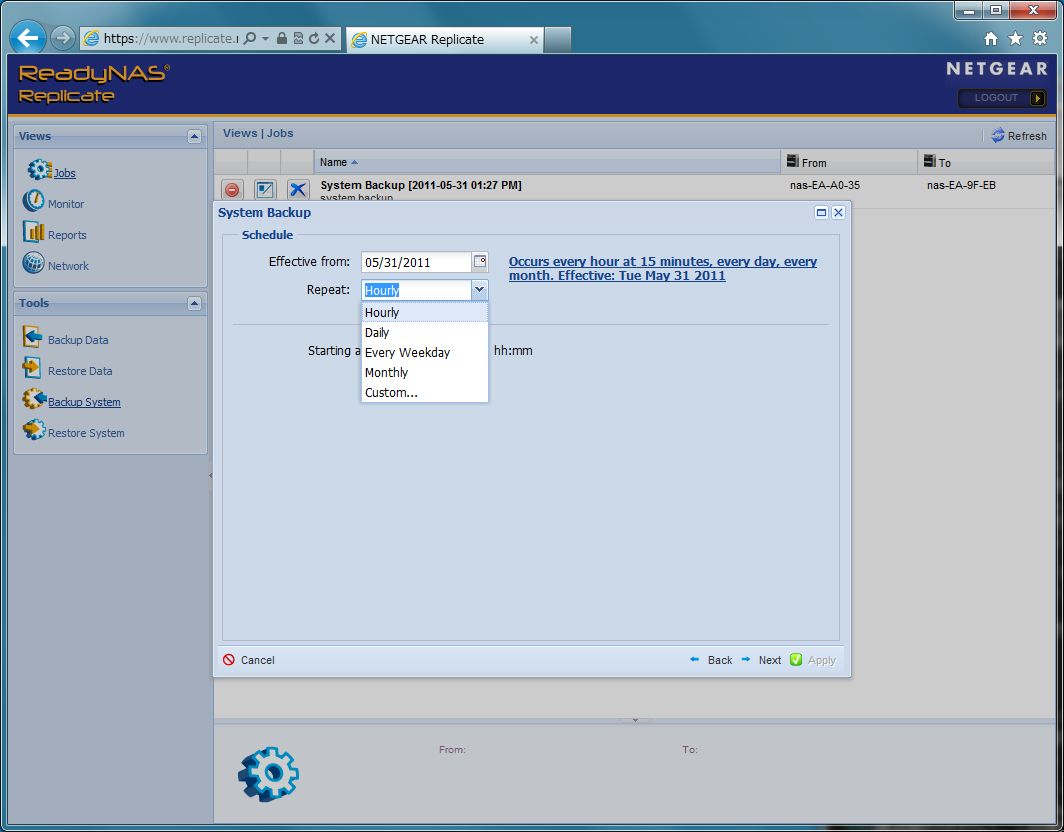
Task: Click the Repeat combo box arrow
Action: pos(479,290)
